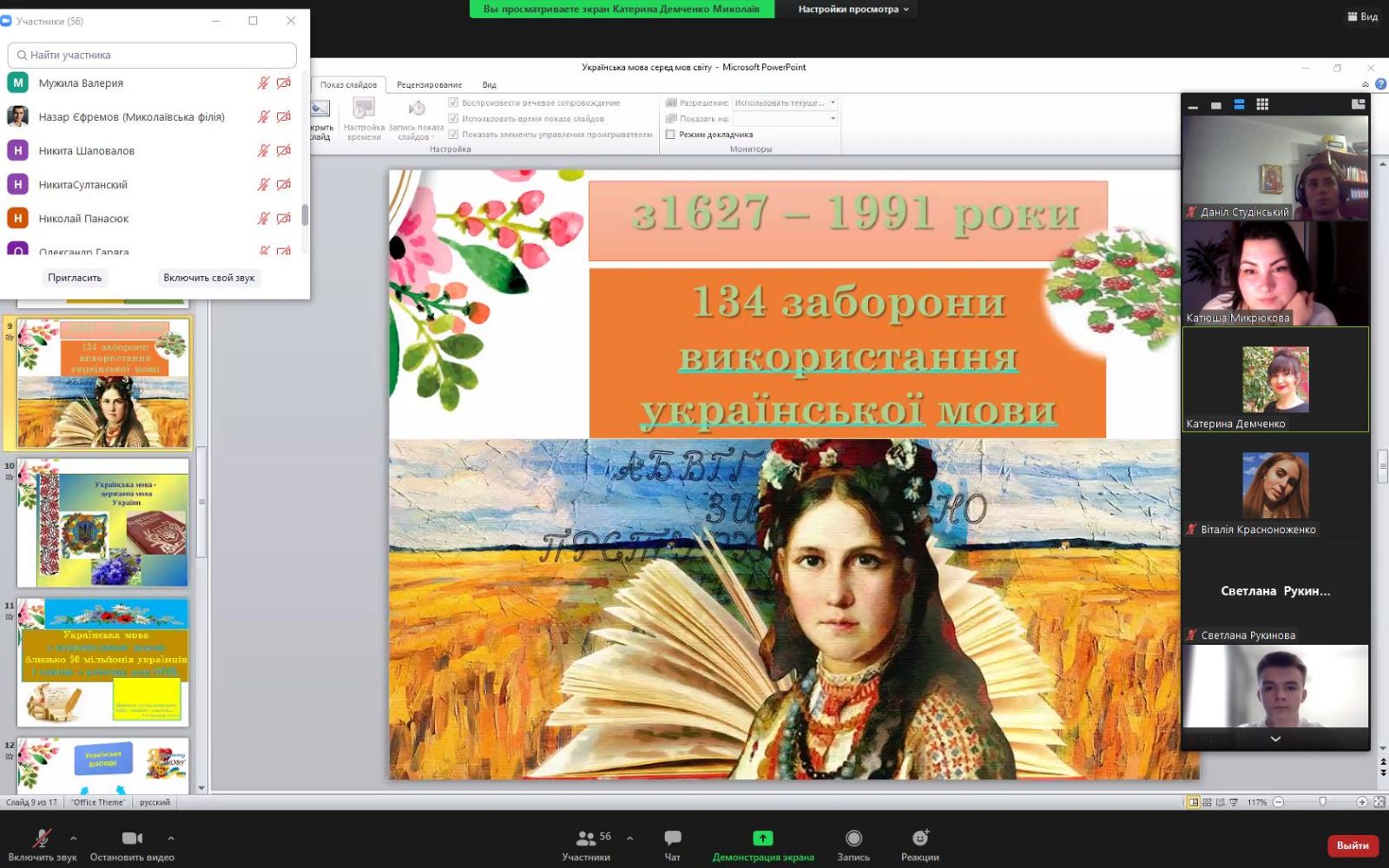The height and width of the screenshot is (868, 1389).
Task: Open the Показать на monitor combo box
Action: point(785,118)
